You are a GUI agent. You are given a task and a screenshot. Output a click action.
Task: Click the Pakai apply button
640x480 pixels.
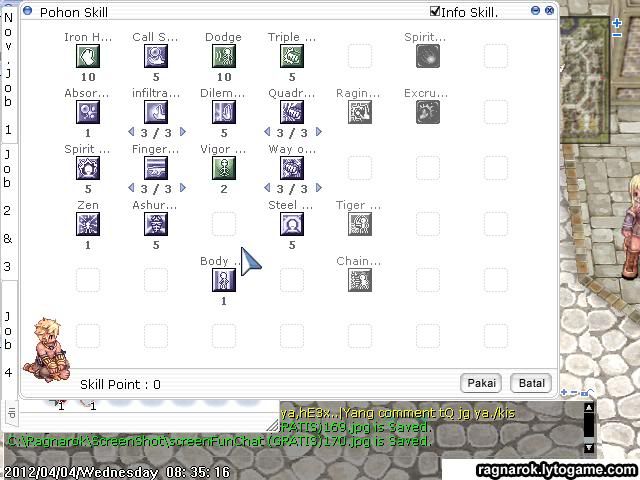point(481,383)
